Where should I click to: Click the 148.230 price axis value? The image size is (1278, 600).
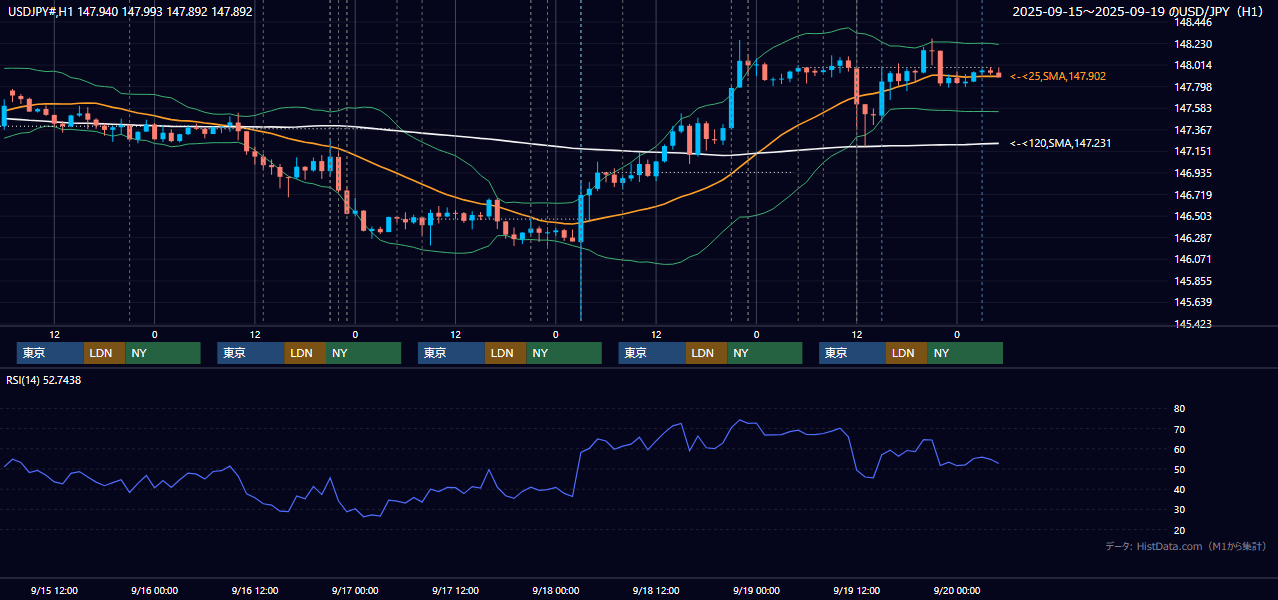point(1193,44)
